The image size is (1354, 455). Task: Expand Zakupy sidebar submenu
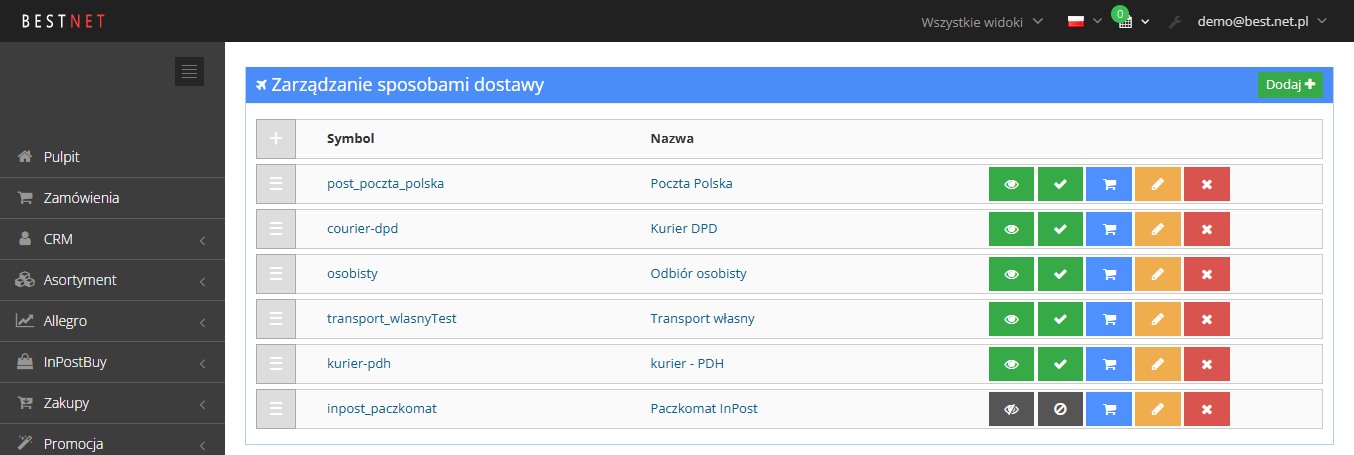[x=112, y=403]
